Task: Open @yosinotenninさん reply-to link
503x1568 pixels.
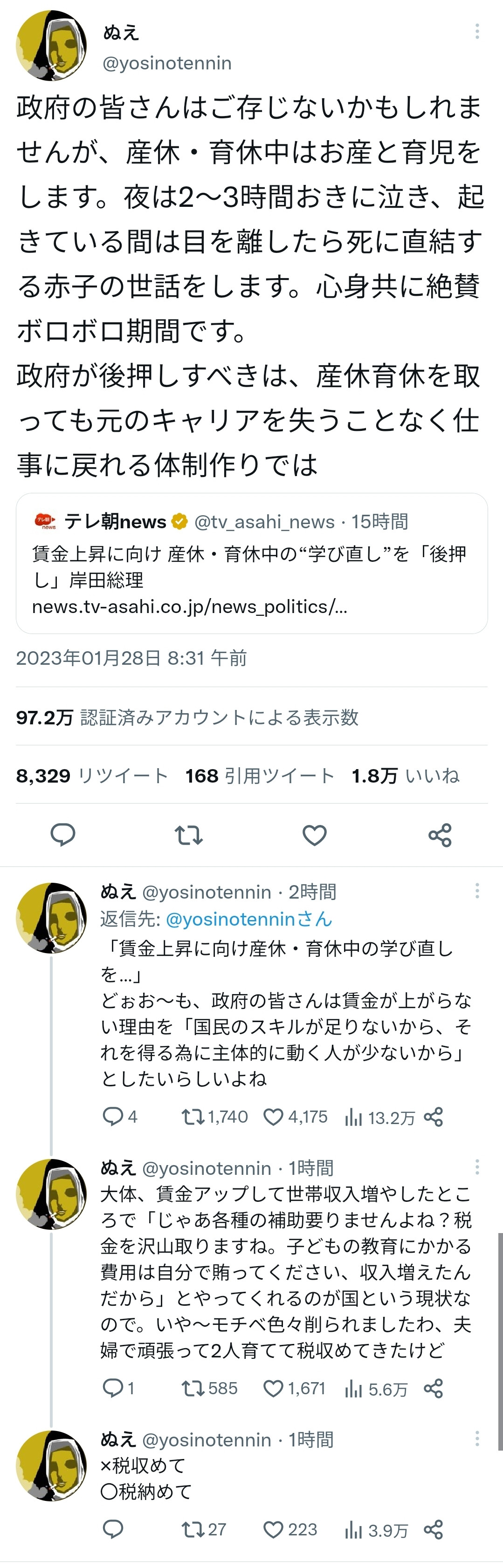Action: [249, 919]
